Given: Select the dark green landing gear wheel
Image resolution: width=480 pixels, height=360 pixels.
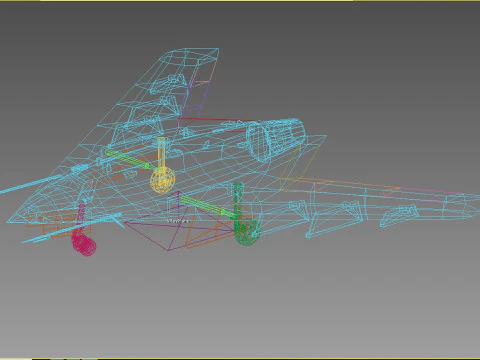Looking at the screenshot, I should pyautogui.click(x=247, y=231).
